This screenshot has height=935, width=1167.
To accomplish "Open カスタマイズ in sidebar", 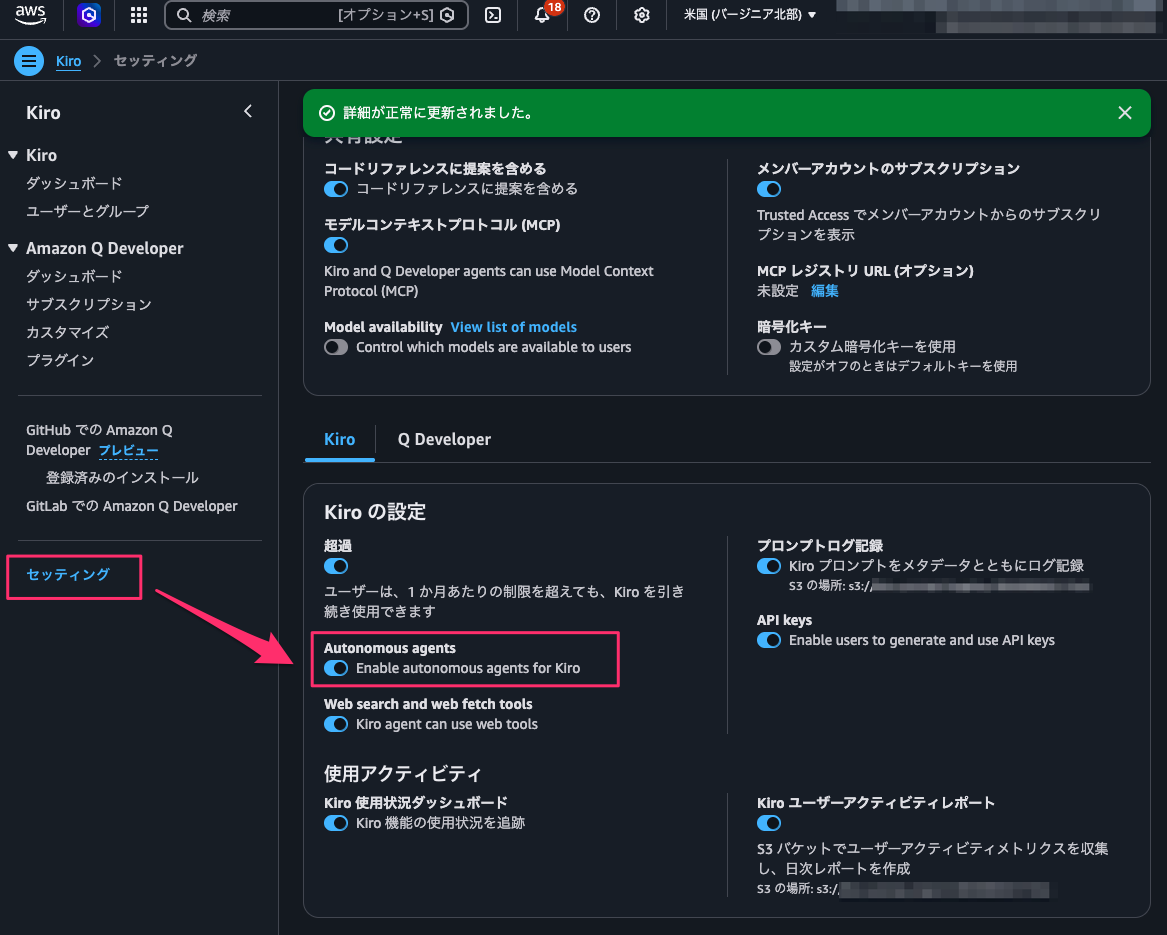I will pos(68,332).
